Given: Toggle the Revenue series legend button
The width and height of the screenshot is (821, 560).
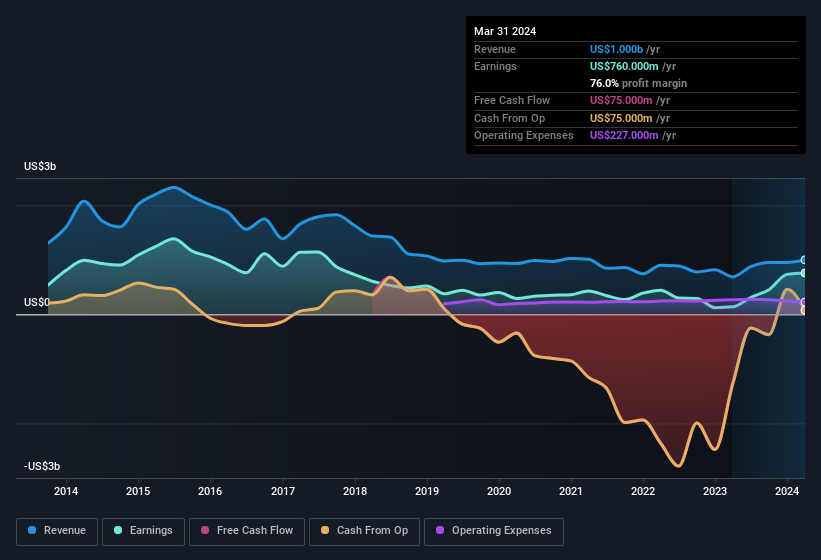Looking at the screenshot, I should (58, 531).
